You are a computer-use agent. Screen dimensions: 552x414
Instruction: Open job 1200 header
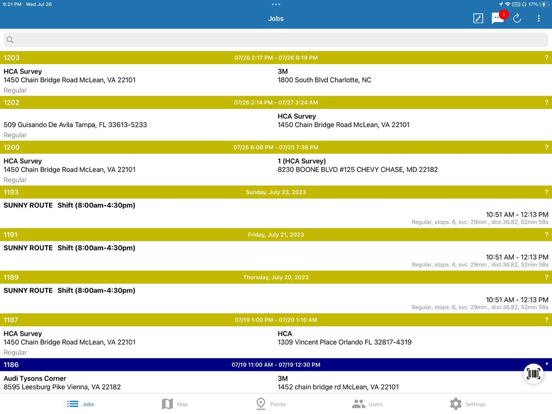[x=276, y=147]
